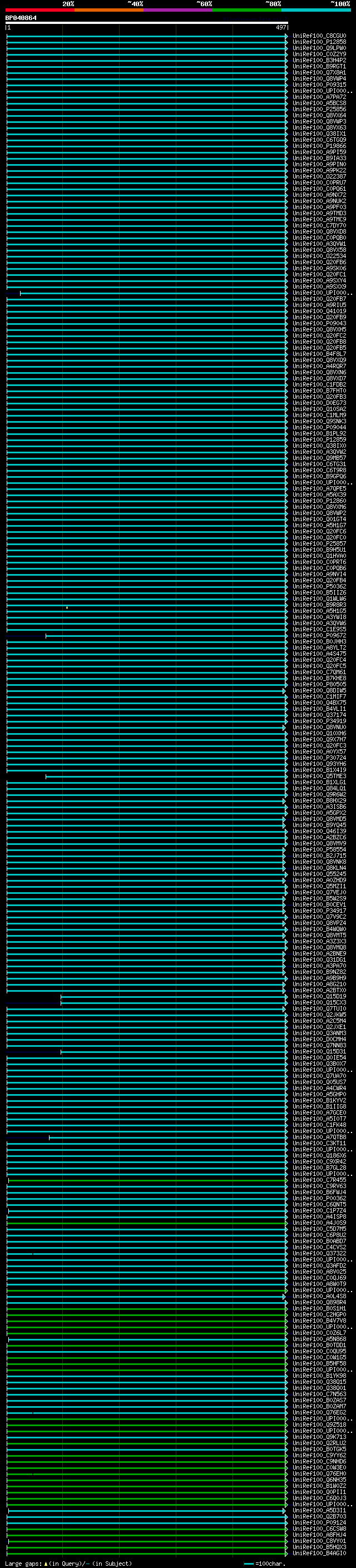Image resolution: width=356 pixels, height=1568 pixels.
Task: Select the UniRef100_P09672 label
Action: pyautogui.click(x=319, y=635)
